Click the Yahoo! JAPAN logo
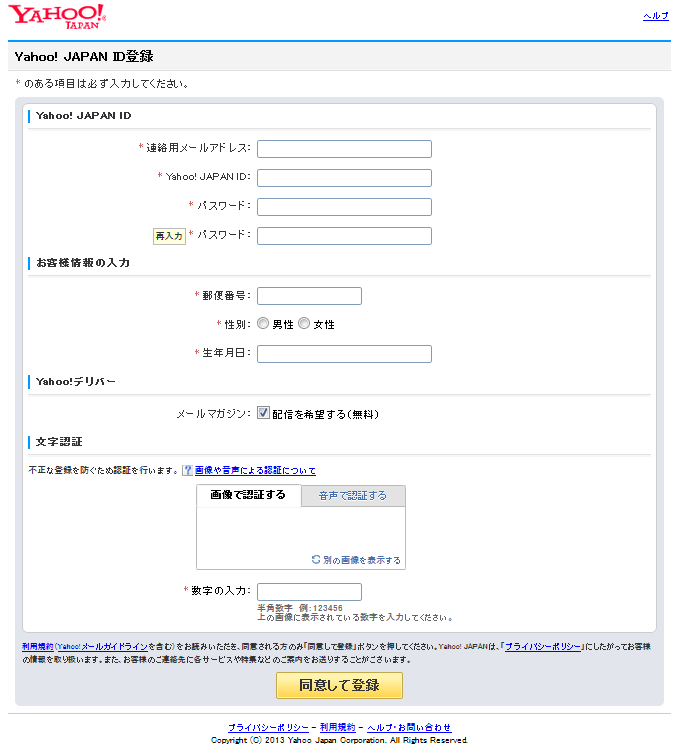 (57, 17)
